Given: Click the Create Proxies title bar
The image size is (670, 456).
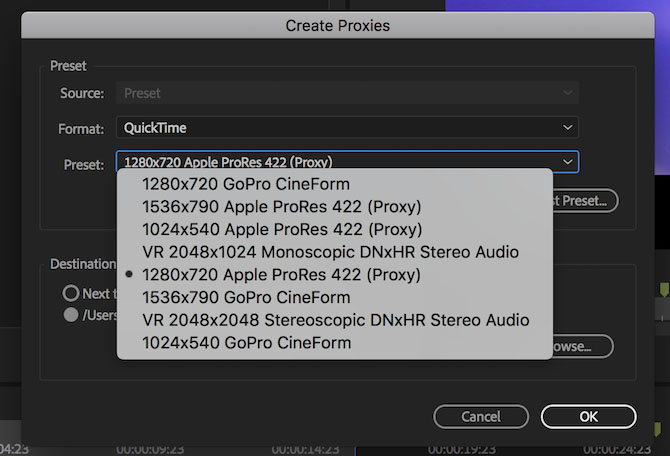Looking at the screenshot, I should coord(337,25).
